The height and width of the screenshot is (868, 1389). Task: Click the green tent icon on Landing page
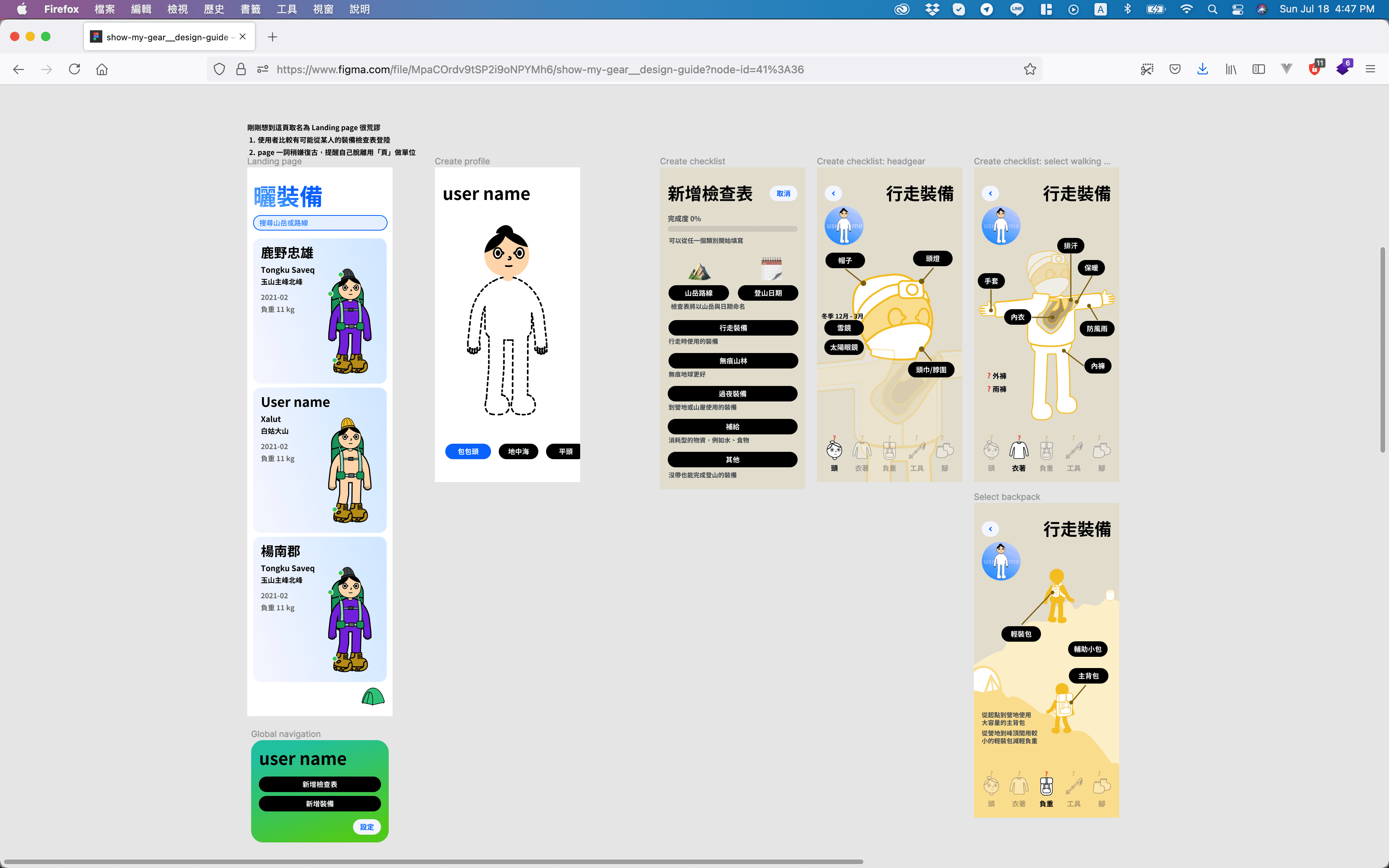pyautogui.click(x=373, y=696)
